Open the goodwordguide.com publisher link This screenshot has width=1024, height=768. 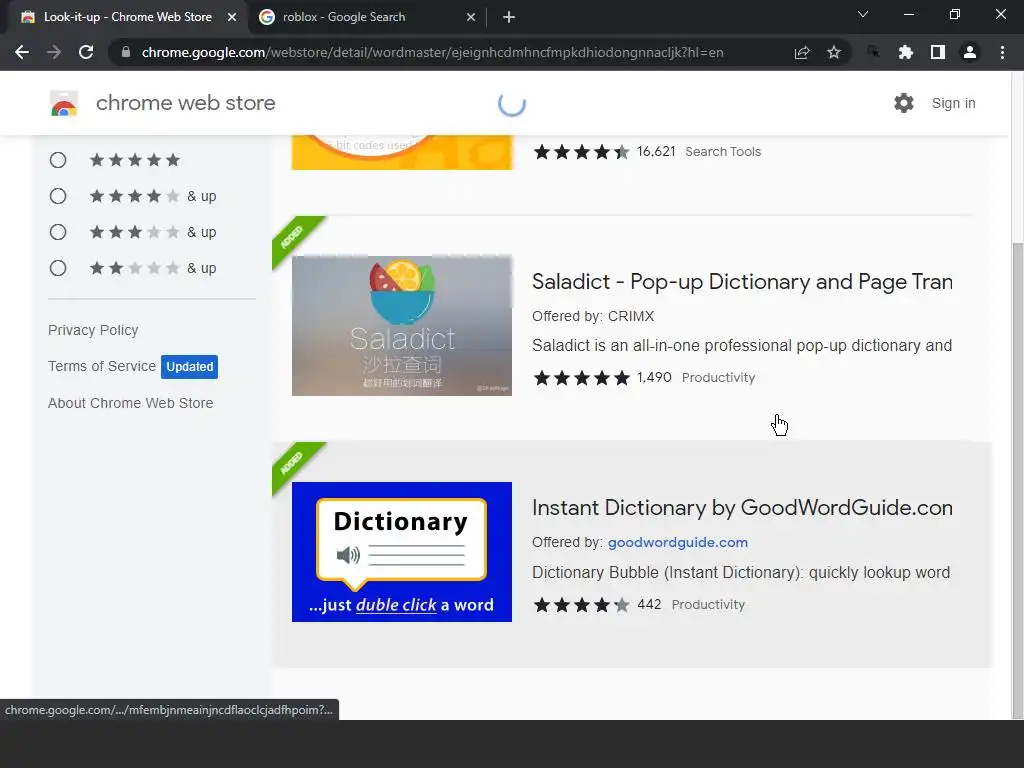click(x=678, y=542)
